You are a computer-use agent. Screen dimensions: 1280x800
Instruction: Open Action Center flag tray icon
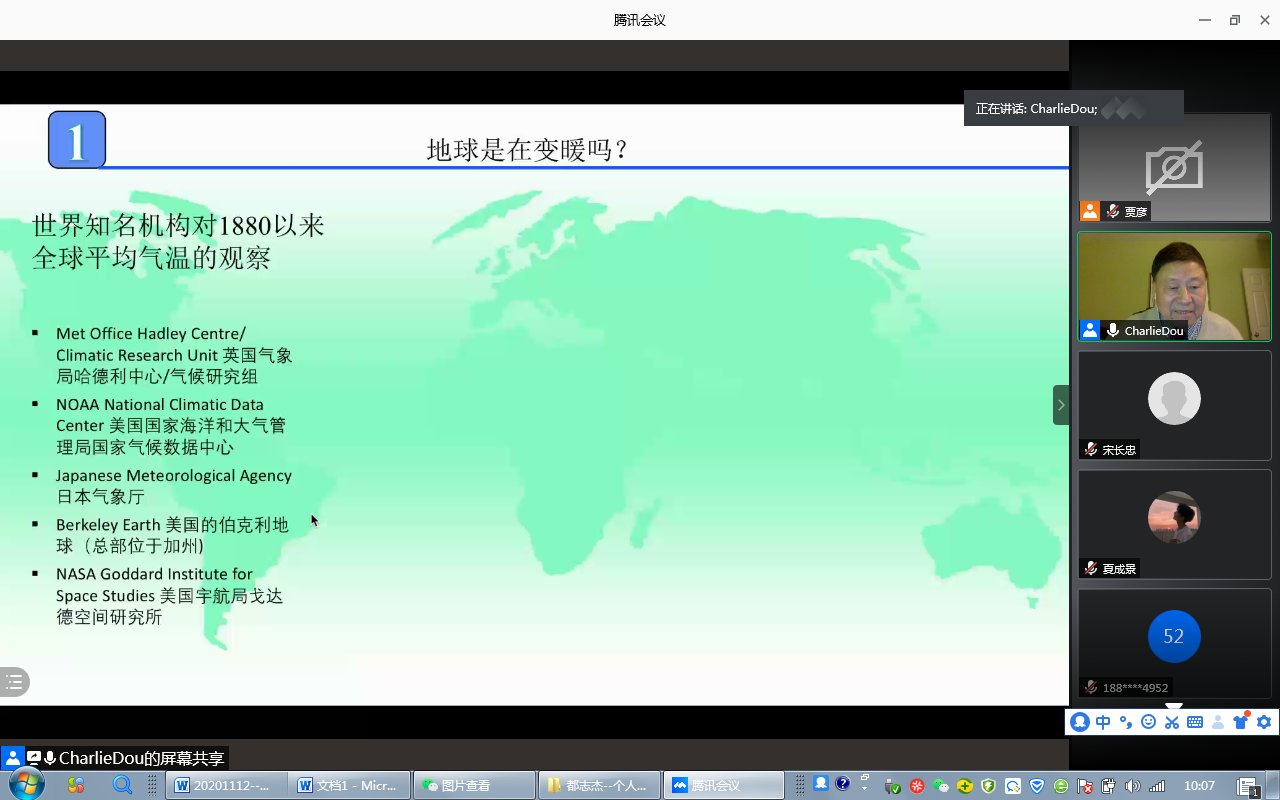(x=1085, y=786)
